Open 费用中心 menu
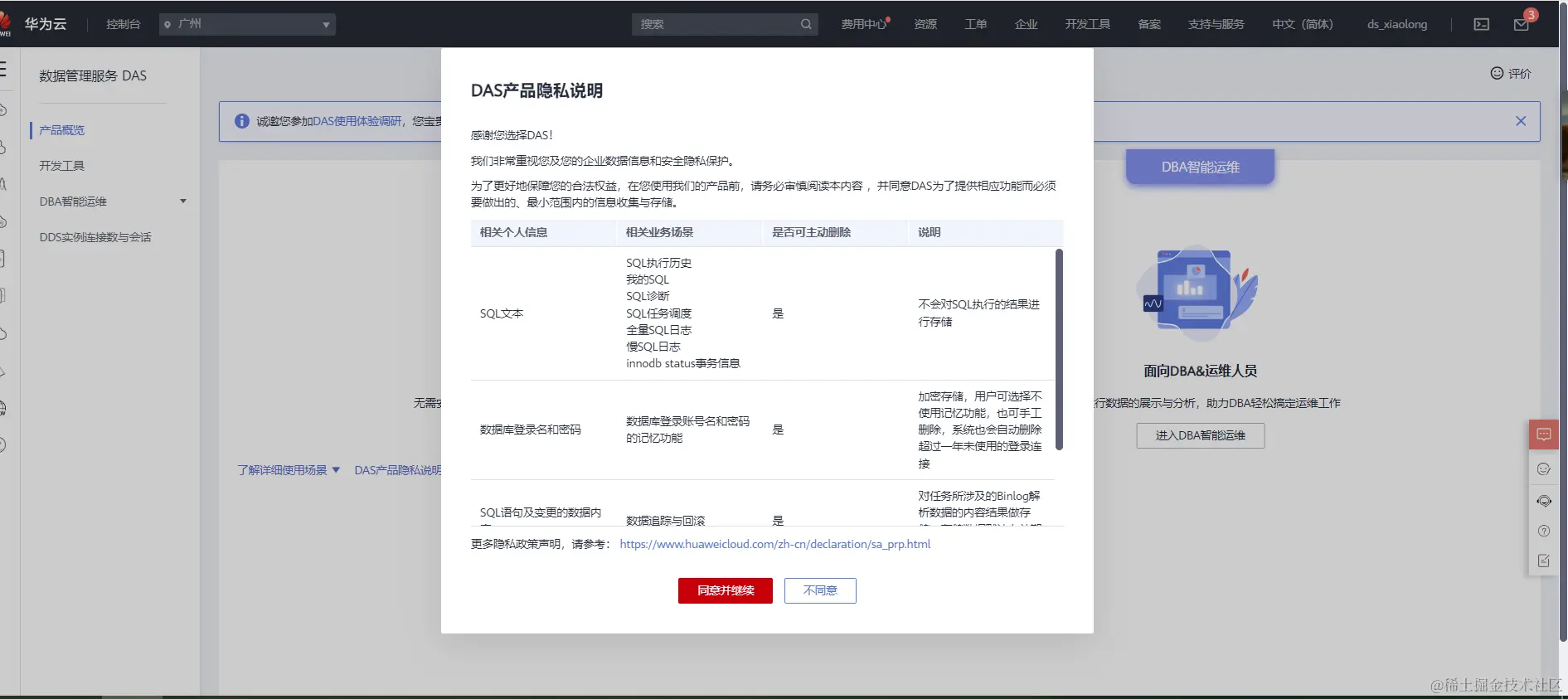This screenshot has width=1568, height=699. click(x=864, y=24)
